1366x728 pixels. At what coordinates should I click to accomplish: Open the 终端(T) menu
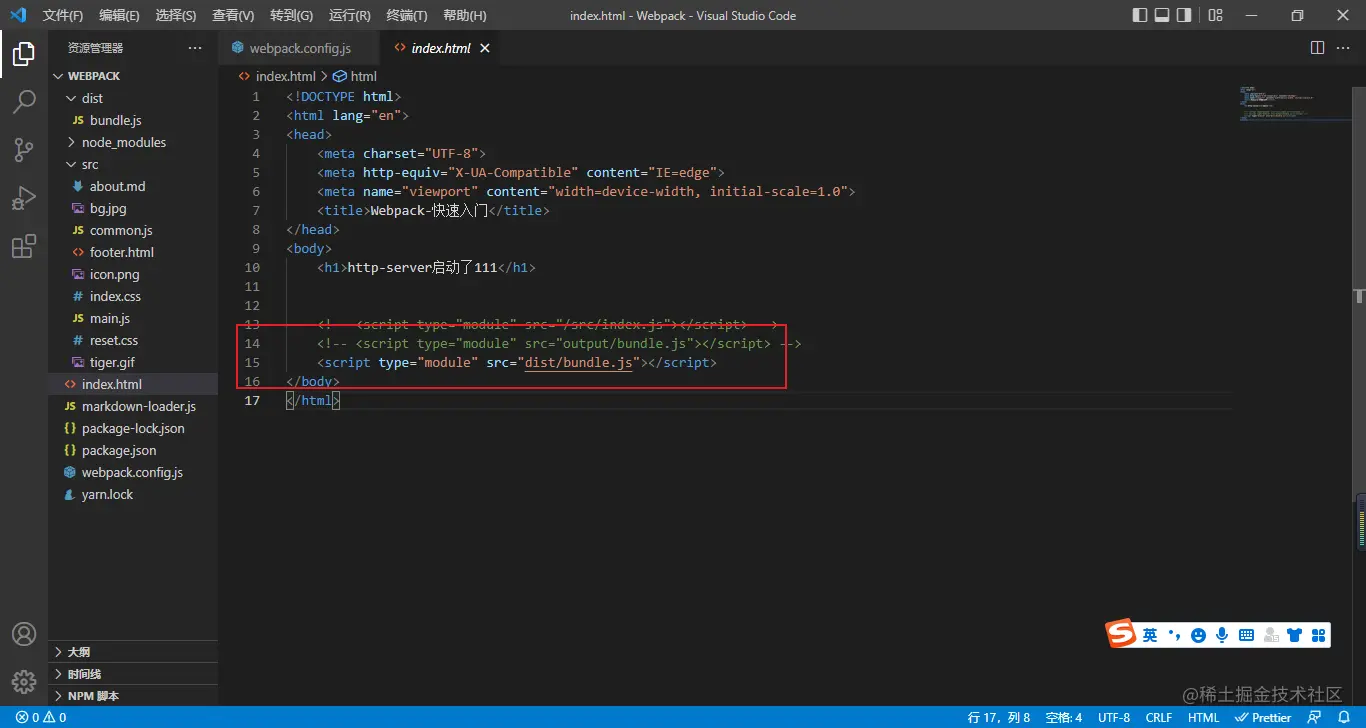pos(407,15)
